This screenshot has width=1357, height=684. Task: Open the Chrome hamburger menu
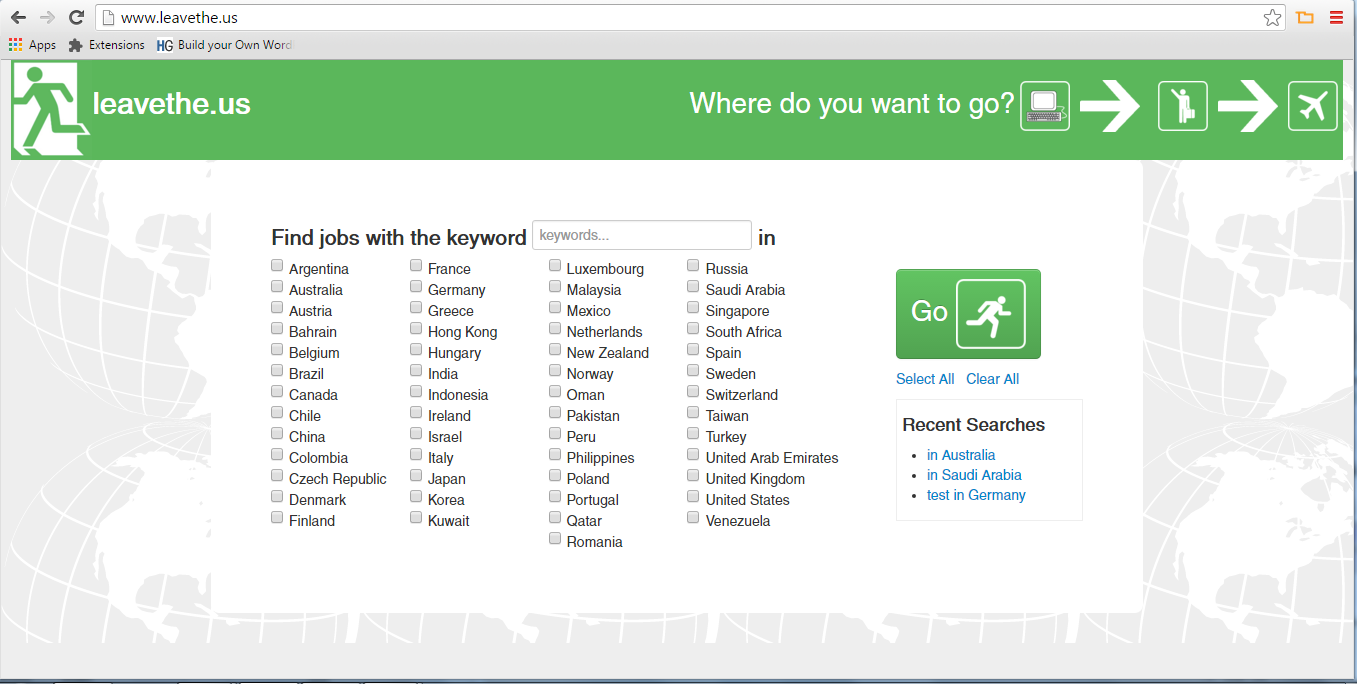[1336, 17]
